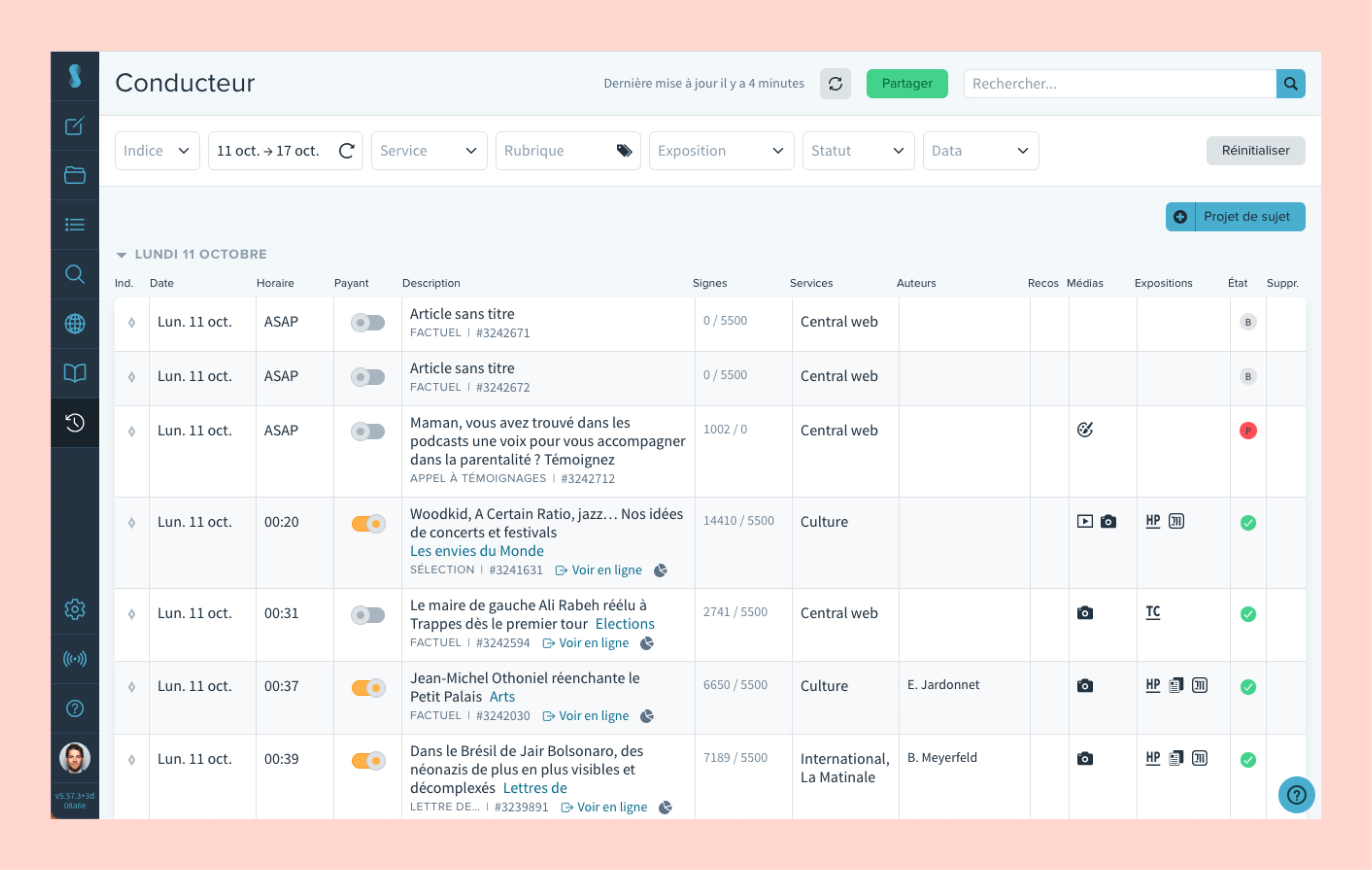The height and width of the screenshot is (870, 1372).
Task: Open Voir en ligne for Woodkid article
Action: [598, 570]
